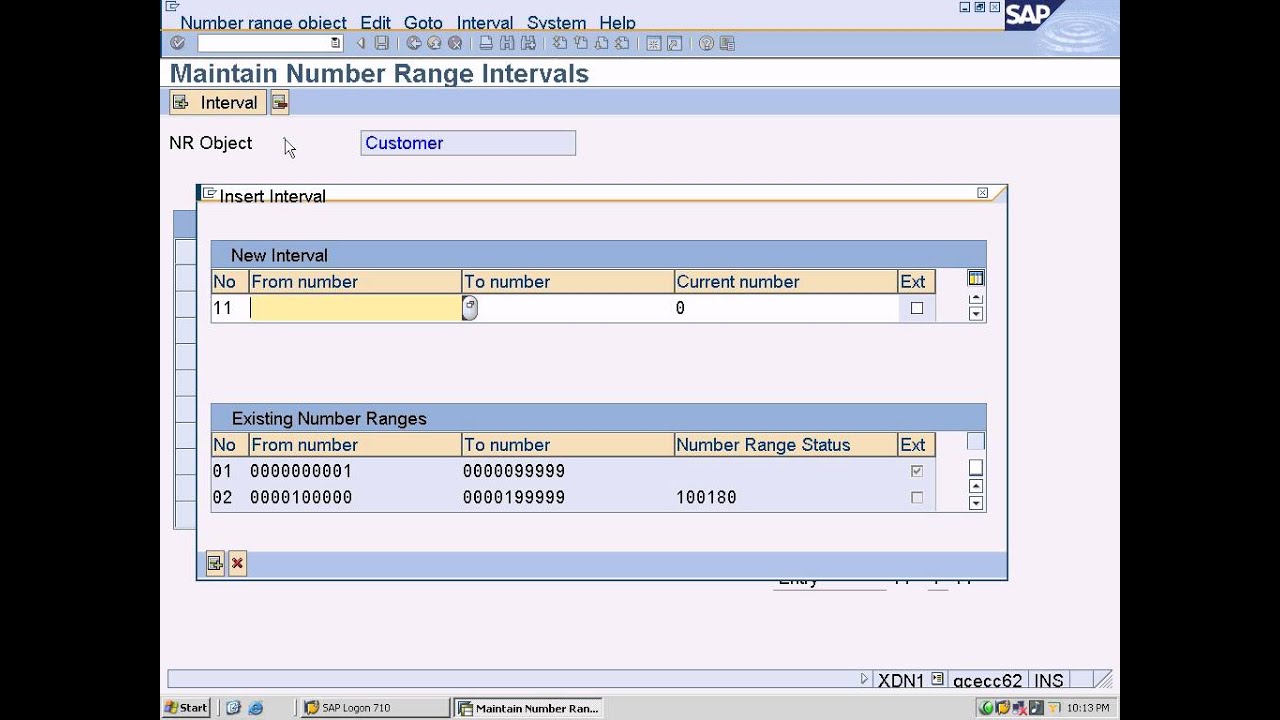Close the Insert Interval dialog
The image size is (1280, 720).
(x=982, y=193)
